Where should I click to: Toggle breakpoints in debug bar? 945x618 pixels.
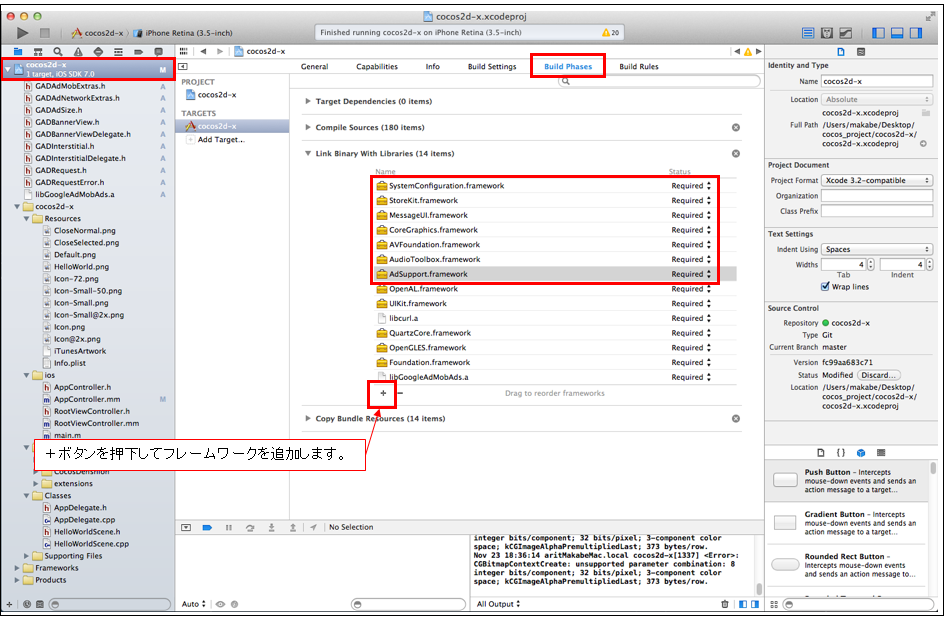207,528
